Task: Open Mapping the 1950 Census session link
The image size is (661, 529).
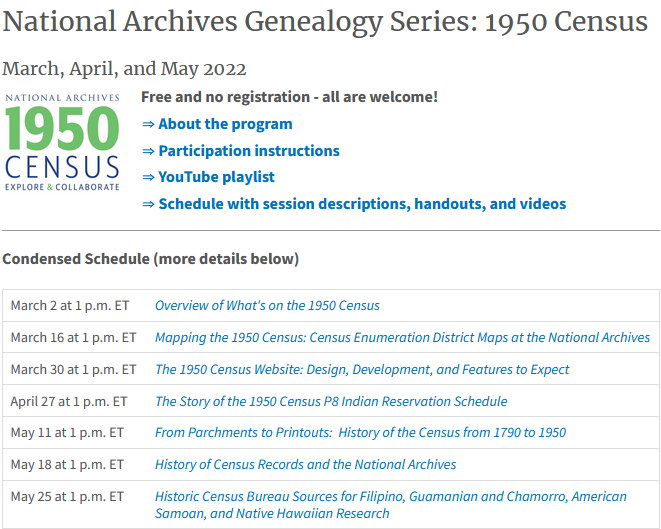Action: [403, 338]
